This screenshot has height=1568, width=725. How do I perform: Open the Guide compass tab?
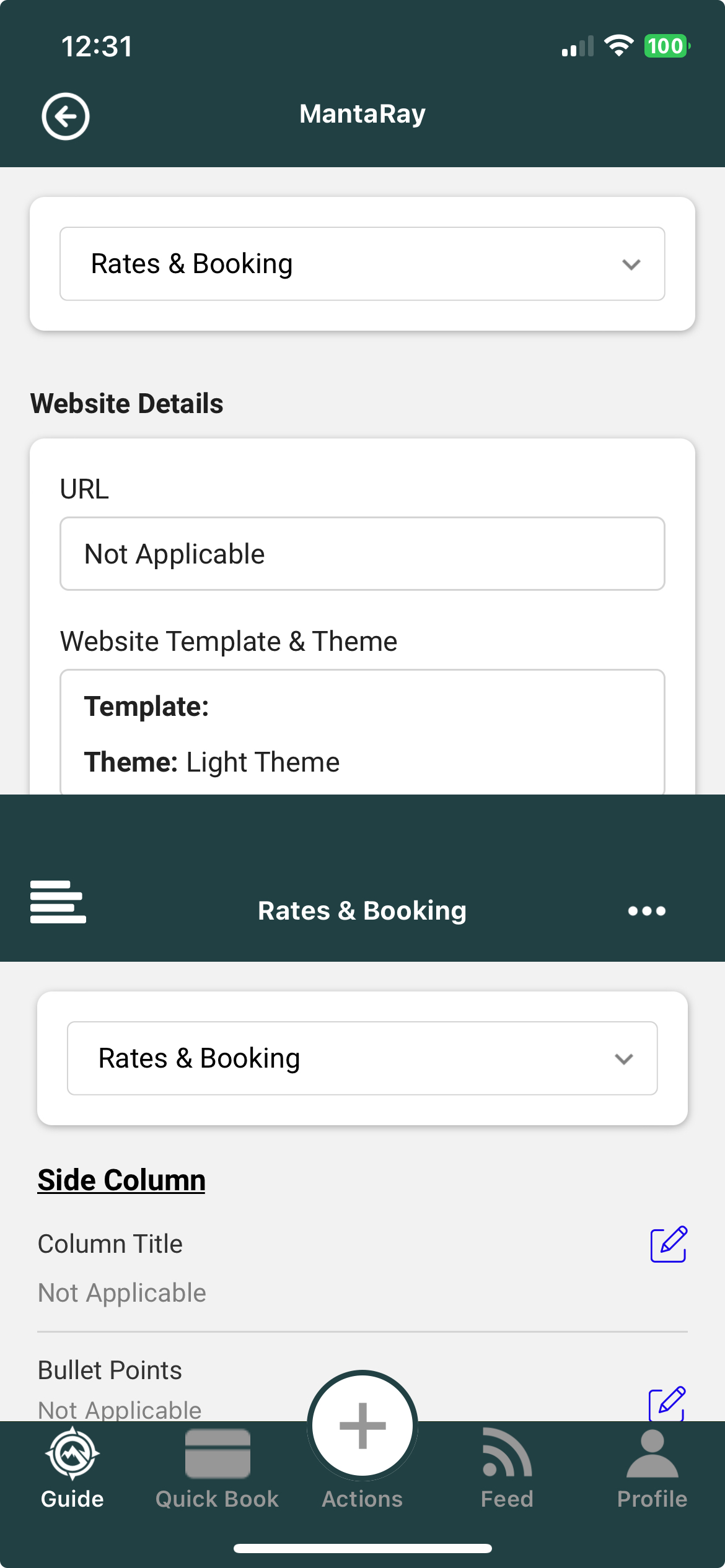pyautogui.click(x=72, y=1453)
